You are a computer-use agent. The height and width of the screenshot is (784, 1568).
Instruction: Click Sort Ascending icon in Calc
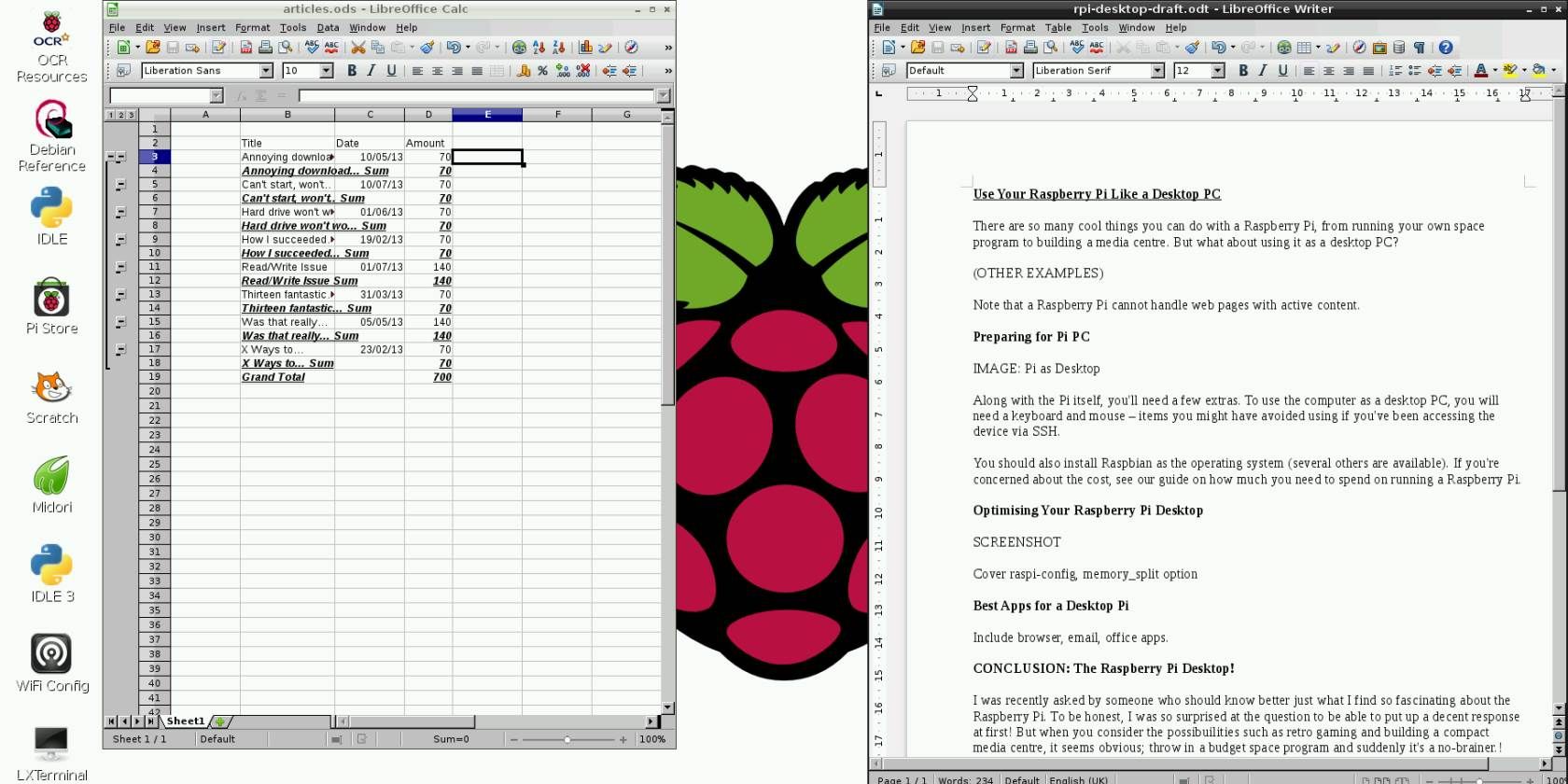tap(539, 47)
